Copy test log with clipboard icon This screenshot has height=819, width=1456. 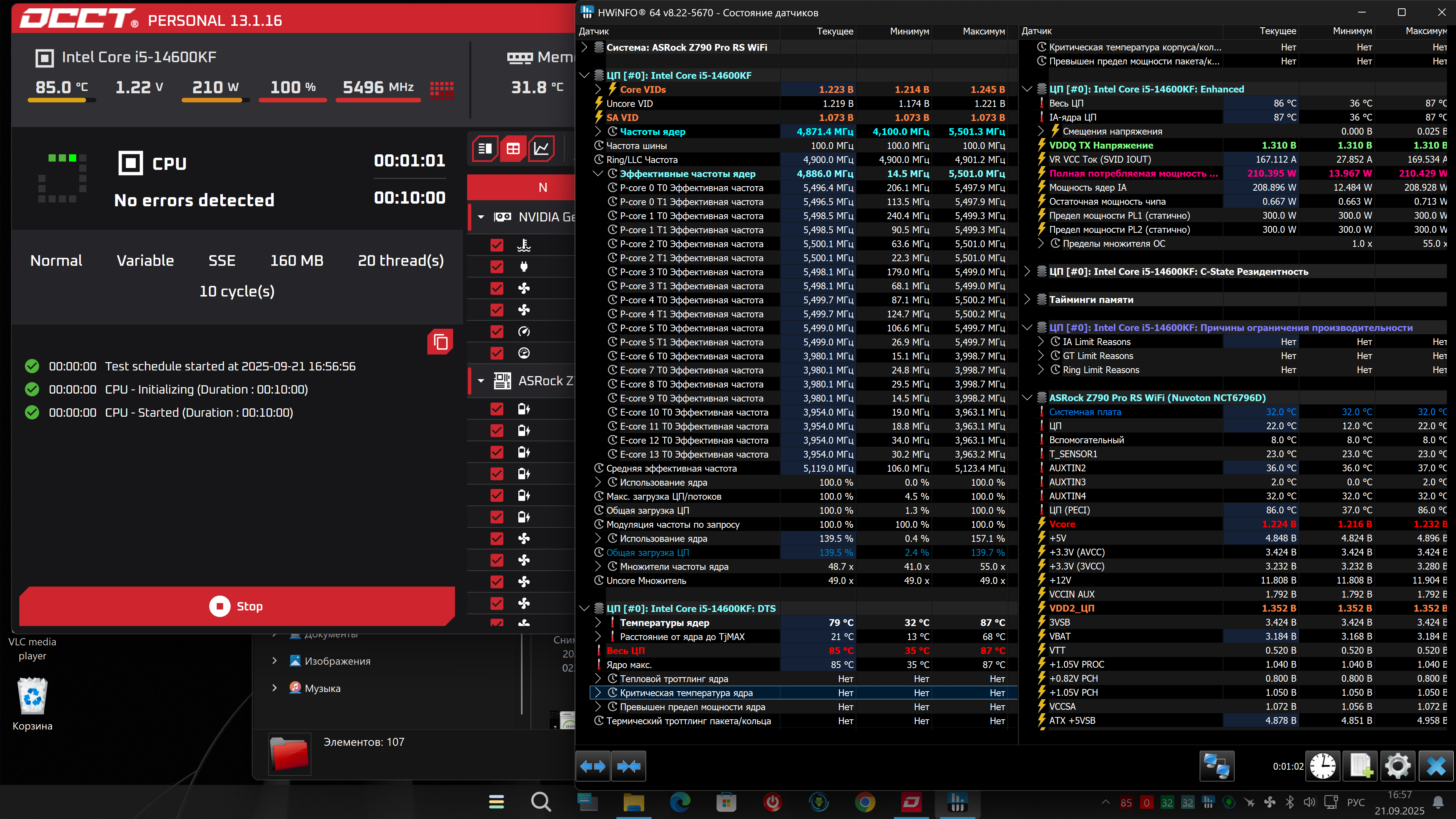(440, 342)
